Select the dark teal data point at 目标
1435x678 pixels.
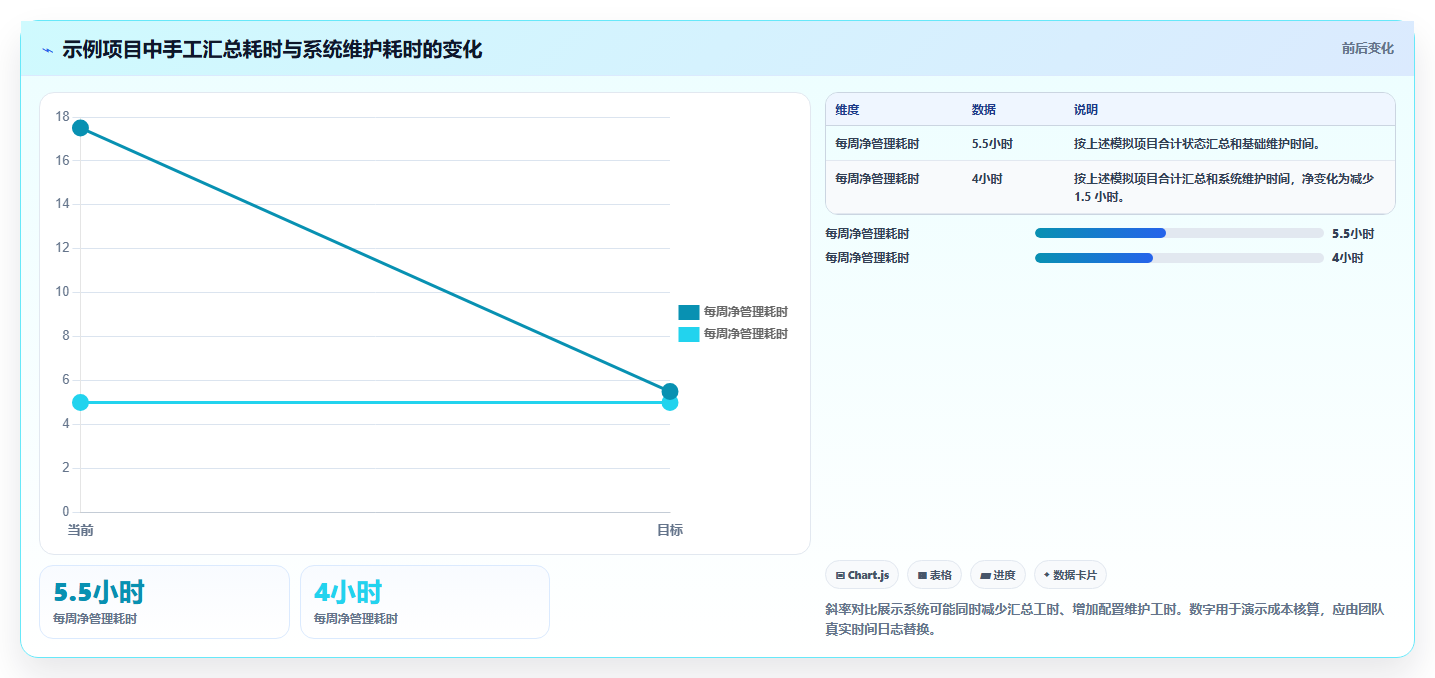pyautogui.click(x=670, y=391)
